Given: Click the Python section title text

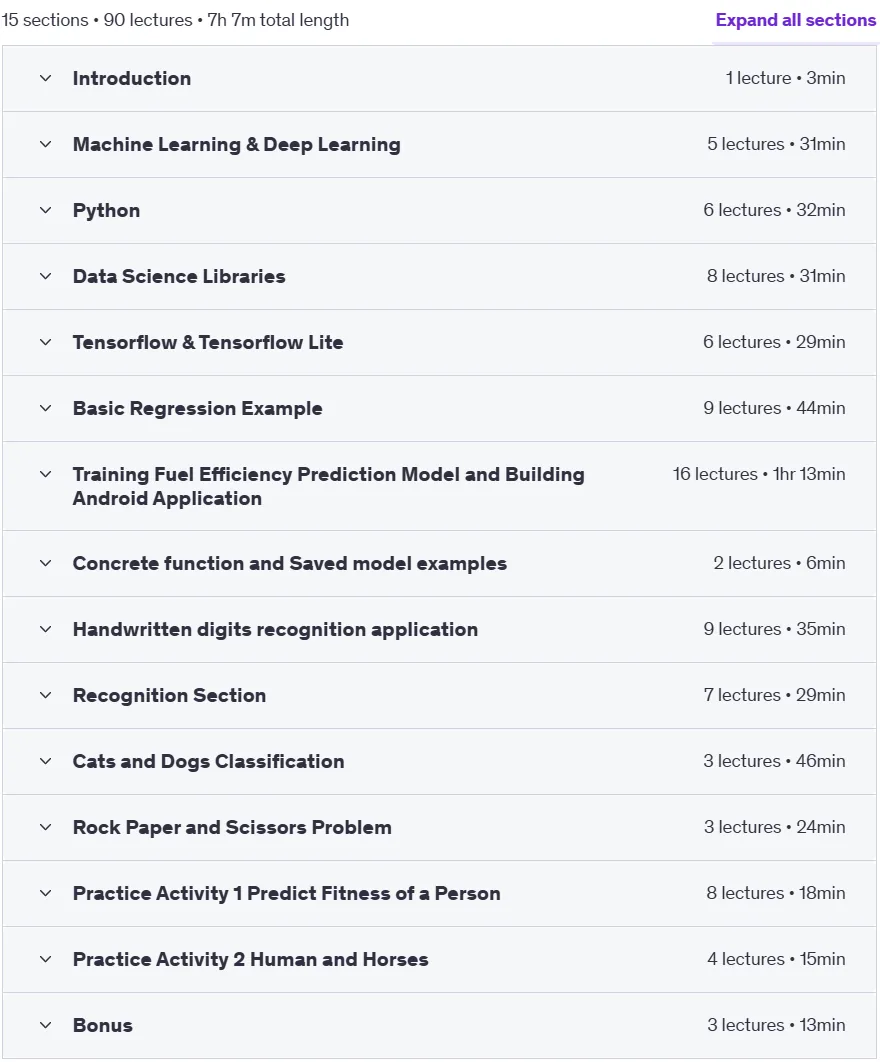Looking at the screenshot, I should [106, 211].
